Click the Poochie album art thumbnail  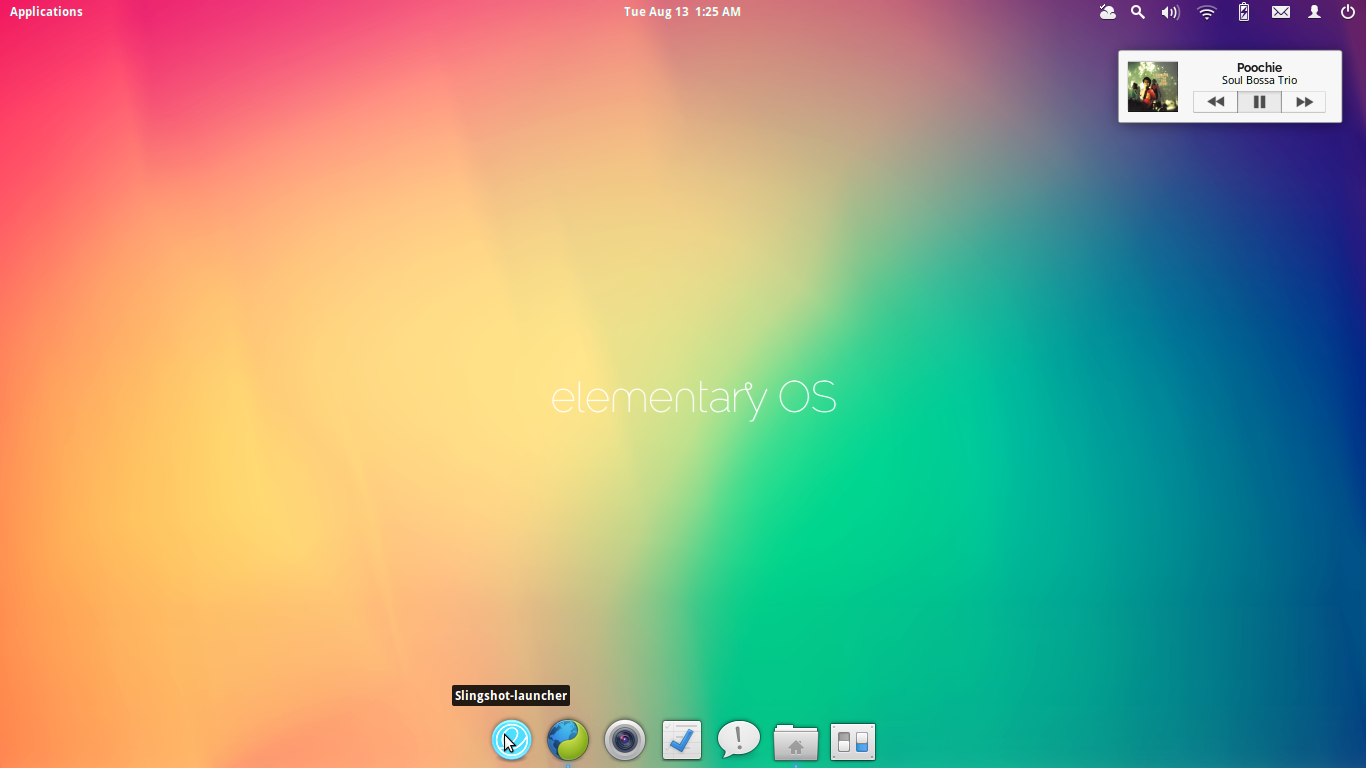point(1153,87)
